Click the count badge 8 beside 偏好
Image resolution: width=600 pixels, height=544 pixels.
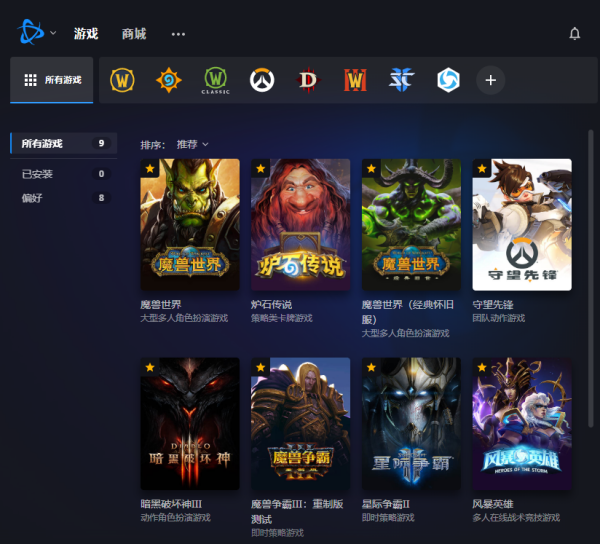101,198
